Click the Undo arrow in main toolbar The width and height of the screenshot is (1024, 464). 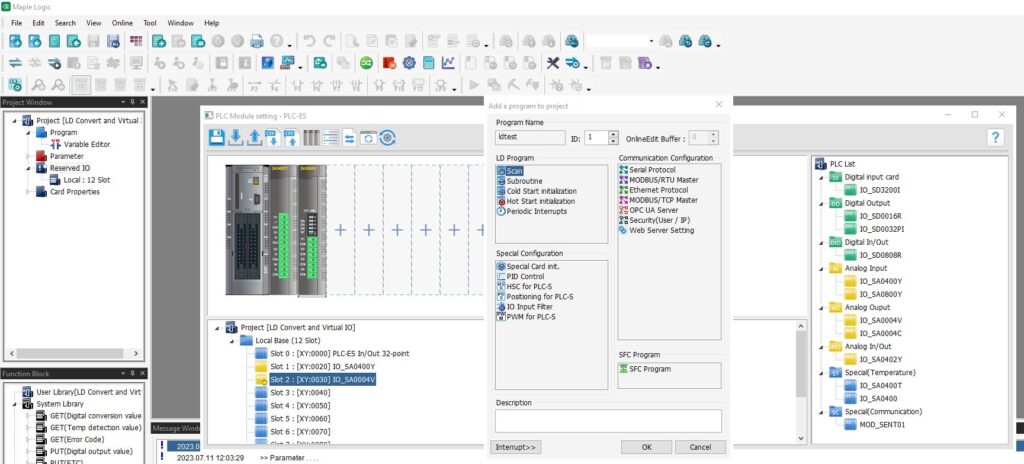pos(310,41)
